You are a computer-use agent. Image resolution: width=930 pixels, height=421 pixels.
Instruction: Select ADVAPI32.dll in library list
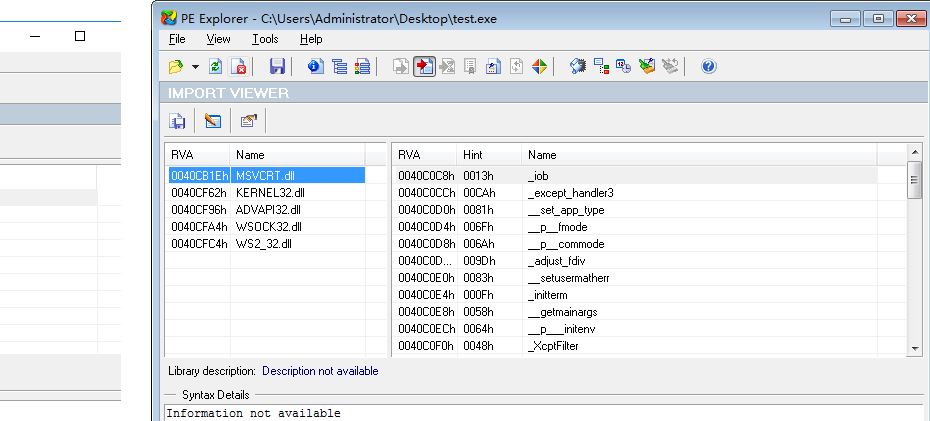[268, 210]
